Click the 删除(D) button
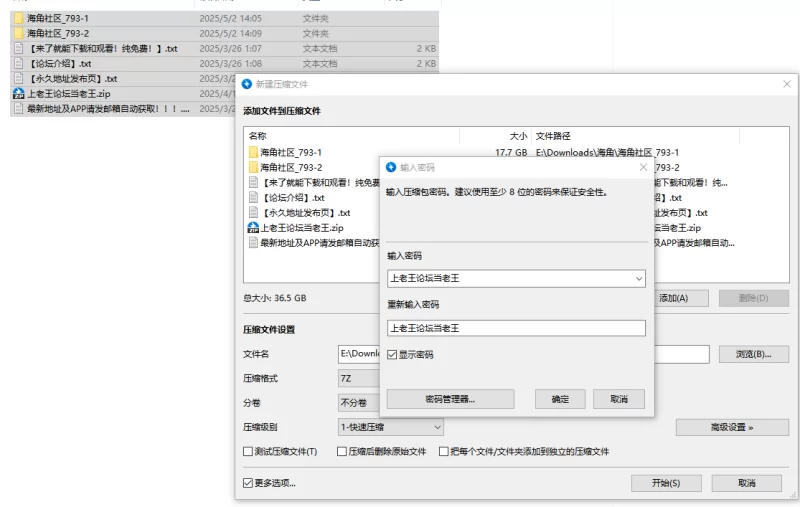Screen dimensions: 800x507 (754, 298)
